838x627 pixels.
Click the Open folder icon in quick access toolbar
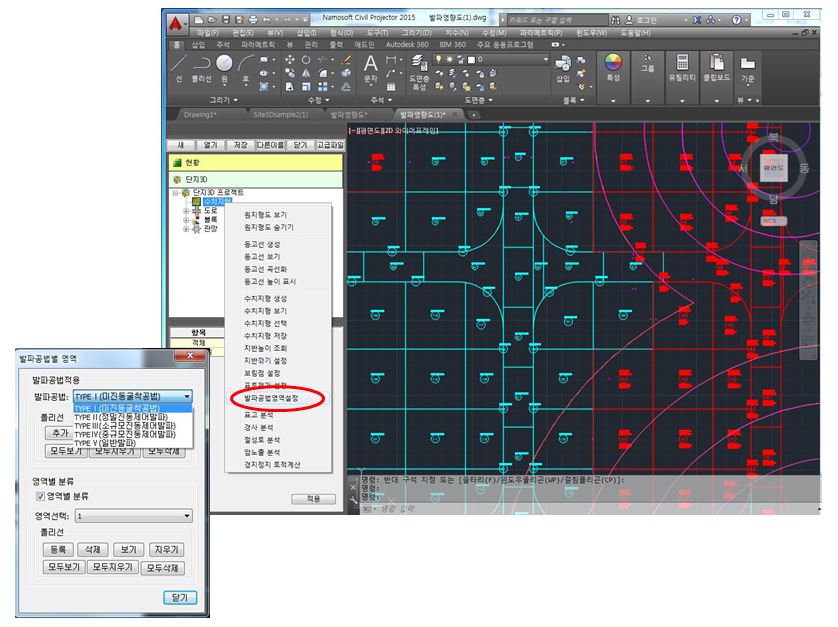(x=212, y=20)
